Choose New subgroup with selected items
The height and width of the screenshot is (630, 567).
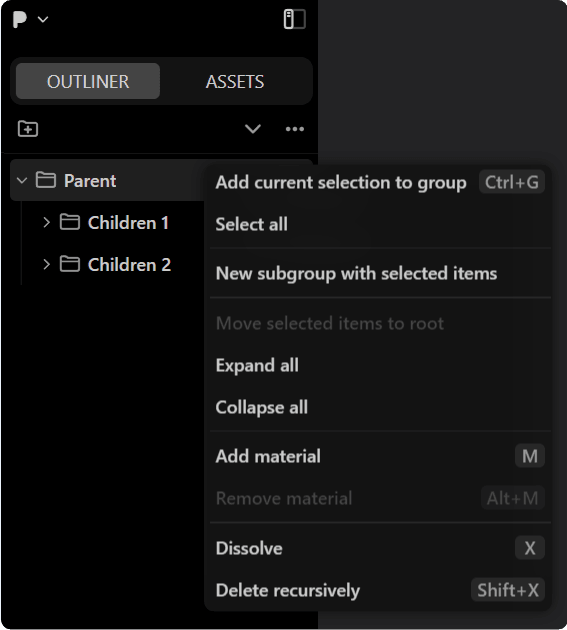[x=380, y=274]
